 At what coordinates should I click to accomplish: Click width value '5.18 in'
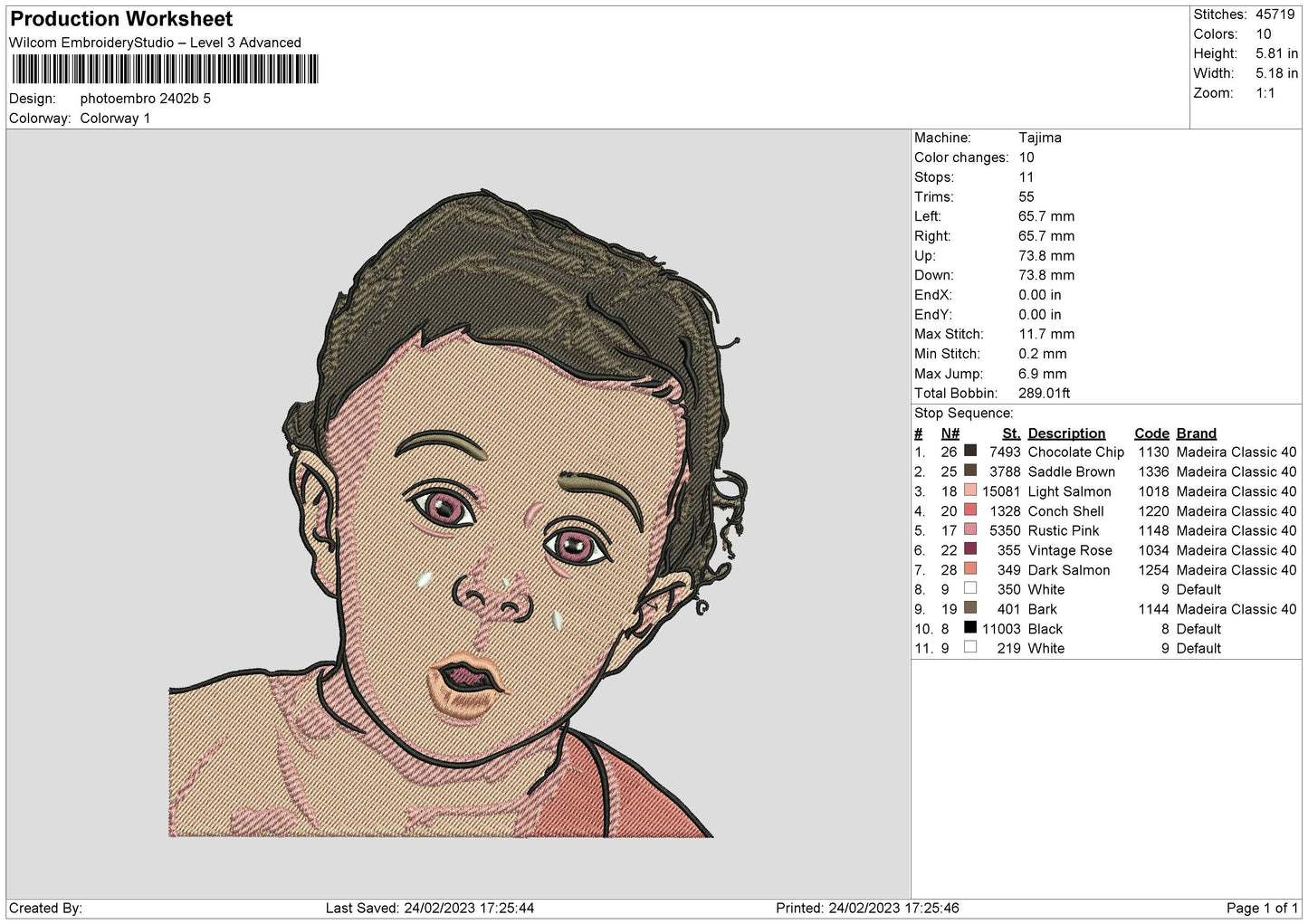(x=1276, y=73)
